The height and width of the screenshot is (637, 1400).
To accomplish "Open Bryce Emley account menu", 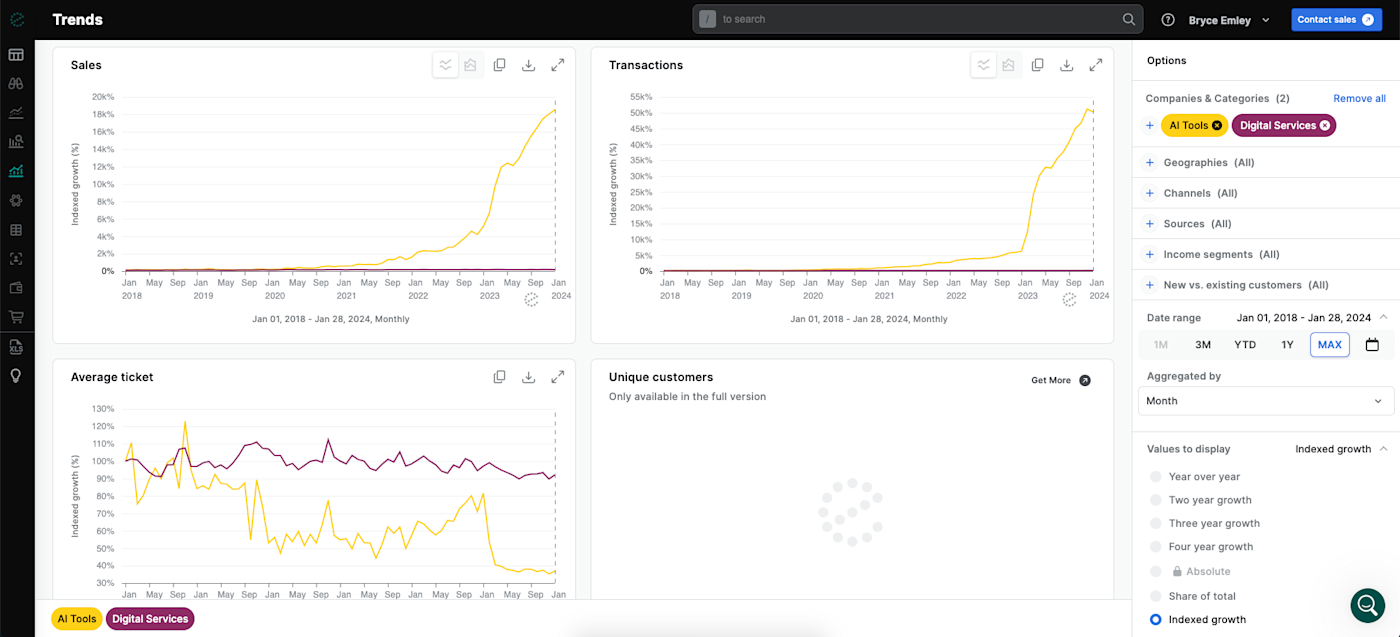I will point(1229,20).
